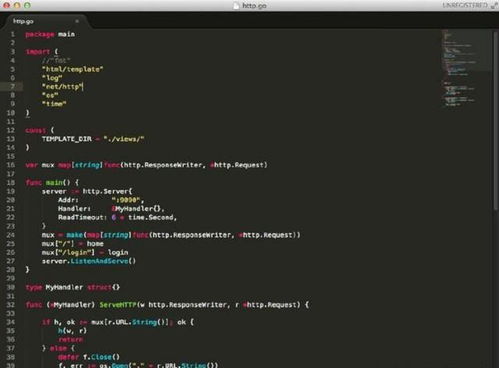This screenshot has height=368, width=499.
Task: Click the vertical scrollbar thumb
Action: 496,121
